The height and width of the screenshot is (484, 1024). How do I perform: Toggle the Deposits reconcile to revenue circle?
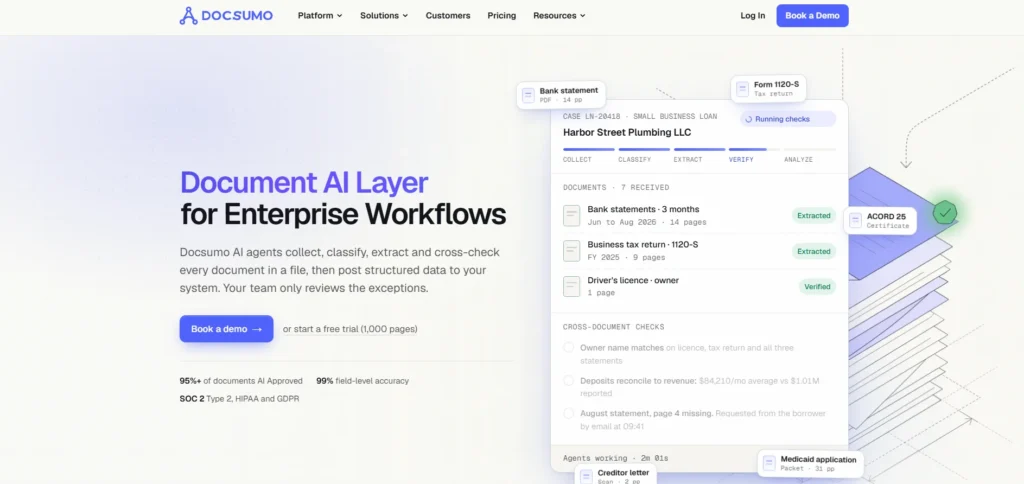tap(569, 380)
